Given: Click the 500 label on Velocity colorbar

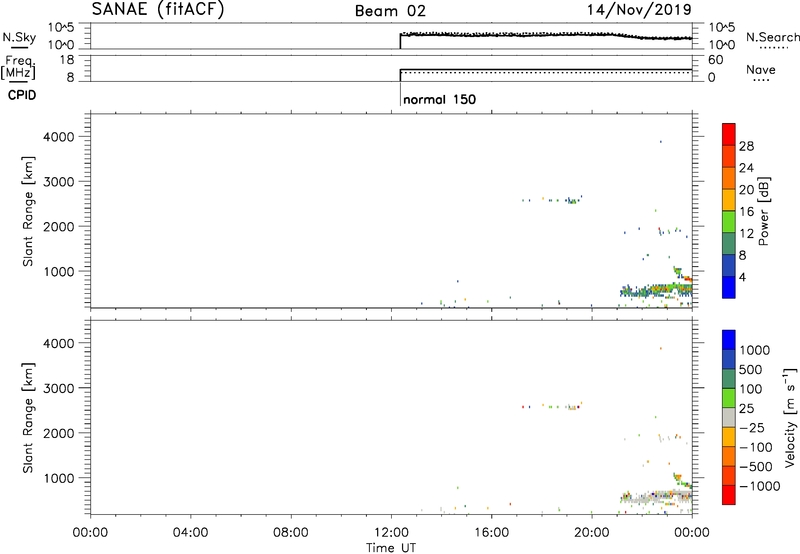Looking at the screenshot, I should [x=751, y=369].
